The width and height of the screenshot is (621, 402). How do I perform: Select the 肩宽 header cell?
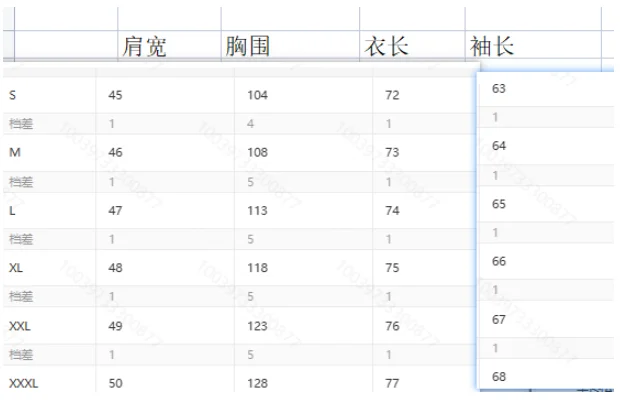169,46
